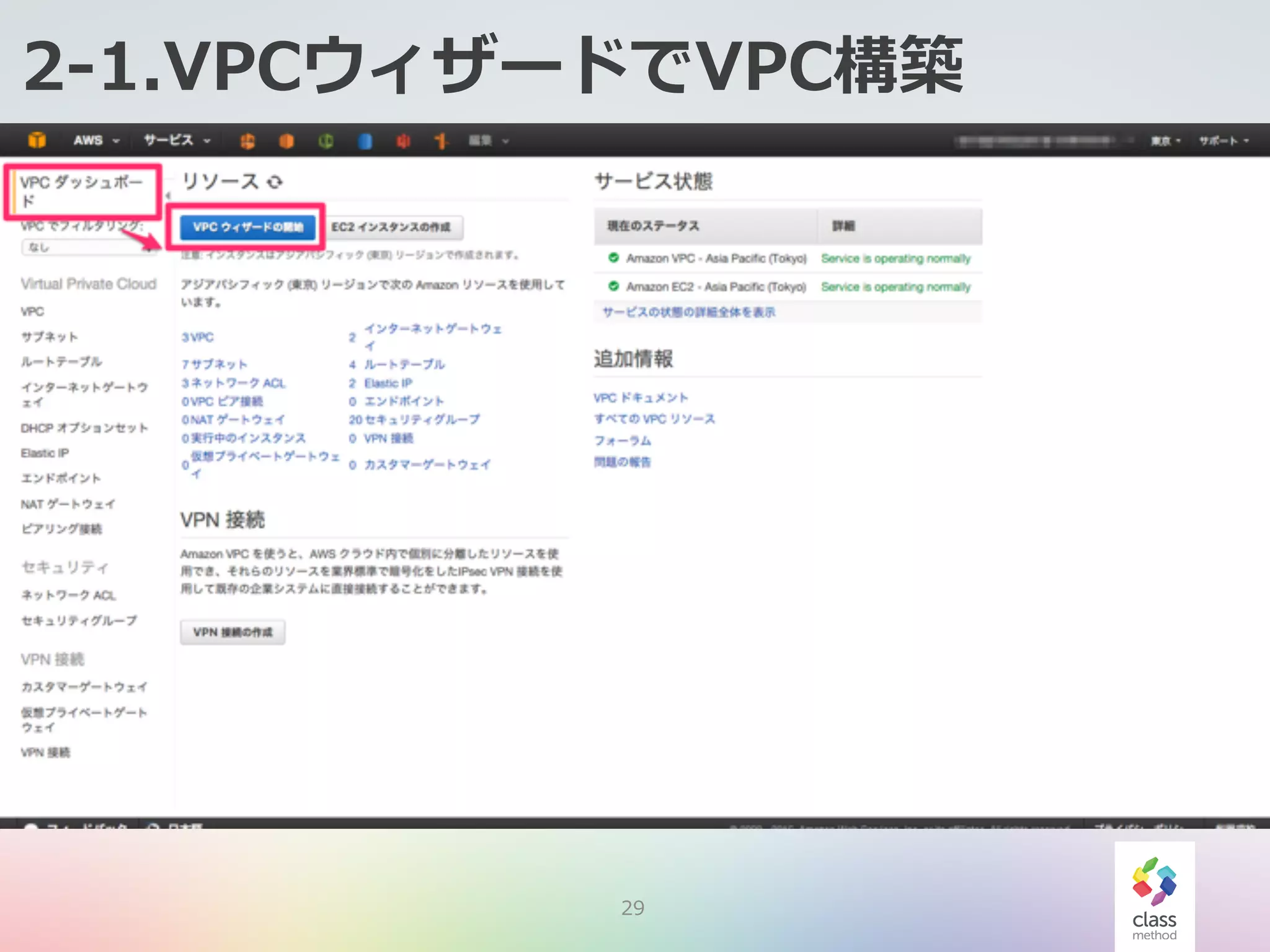Click the VPN 接続の作成 button
Image resolution: width=1270 pixels, height=952 pixels.
pyautogui.click(x=233, y=632)
